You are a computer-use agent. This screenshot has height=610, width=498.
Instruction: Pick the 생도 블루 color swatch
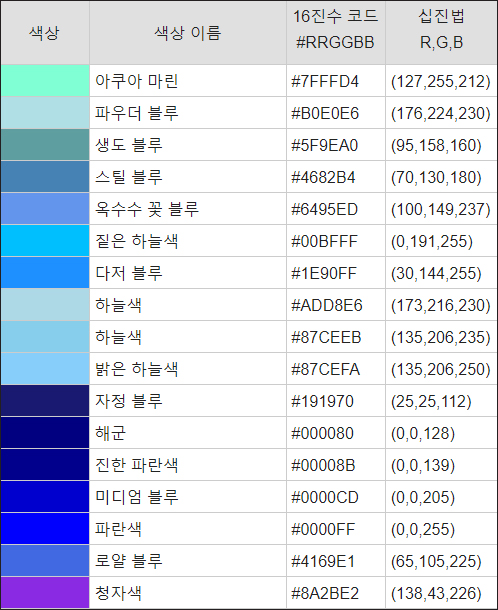[x=45, y=145]
